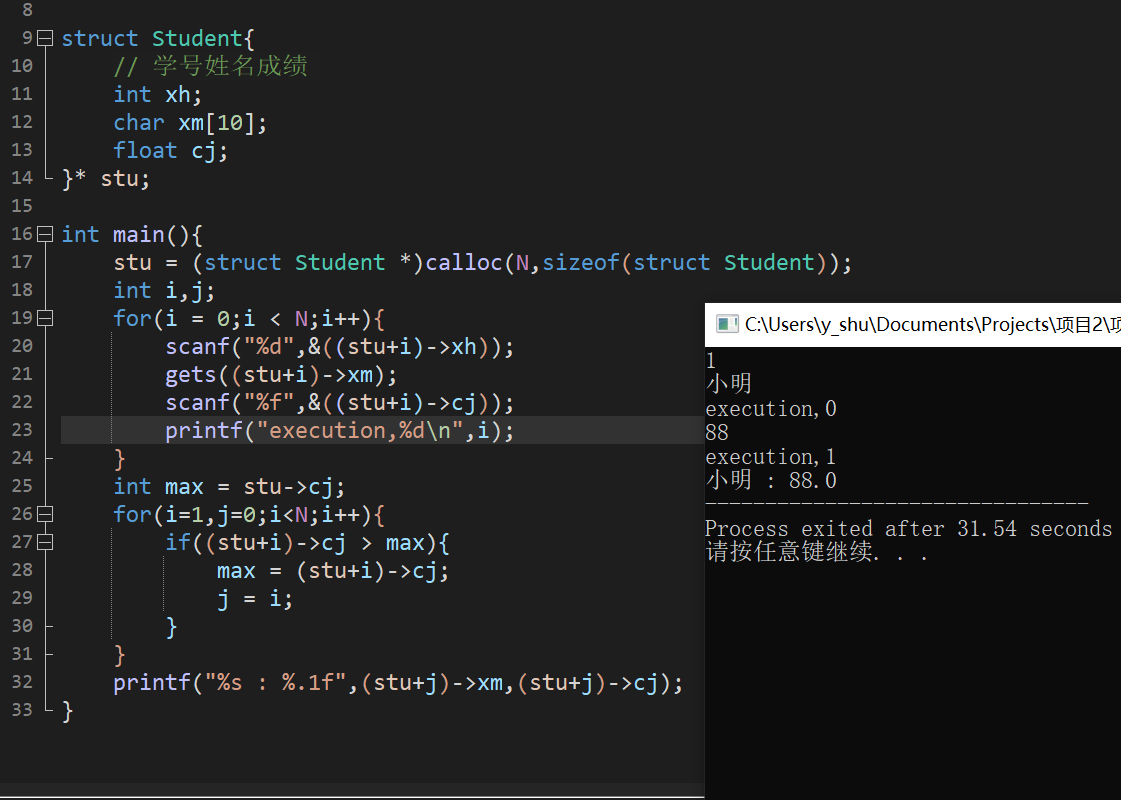Screen dimensions: 1121x800
Task: Click the console window icon in title bar
Action: pos(726,325)
